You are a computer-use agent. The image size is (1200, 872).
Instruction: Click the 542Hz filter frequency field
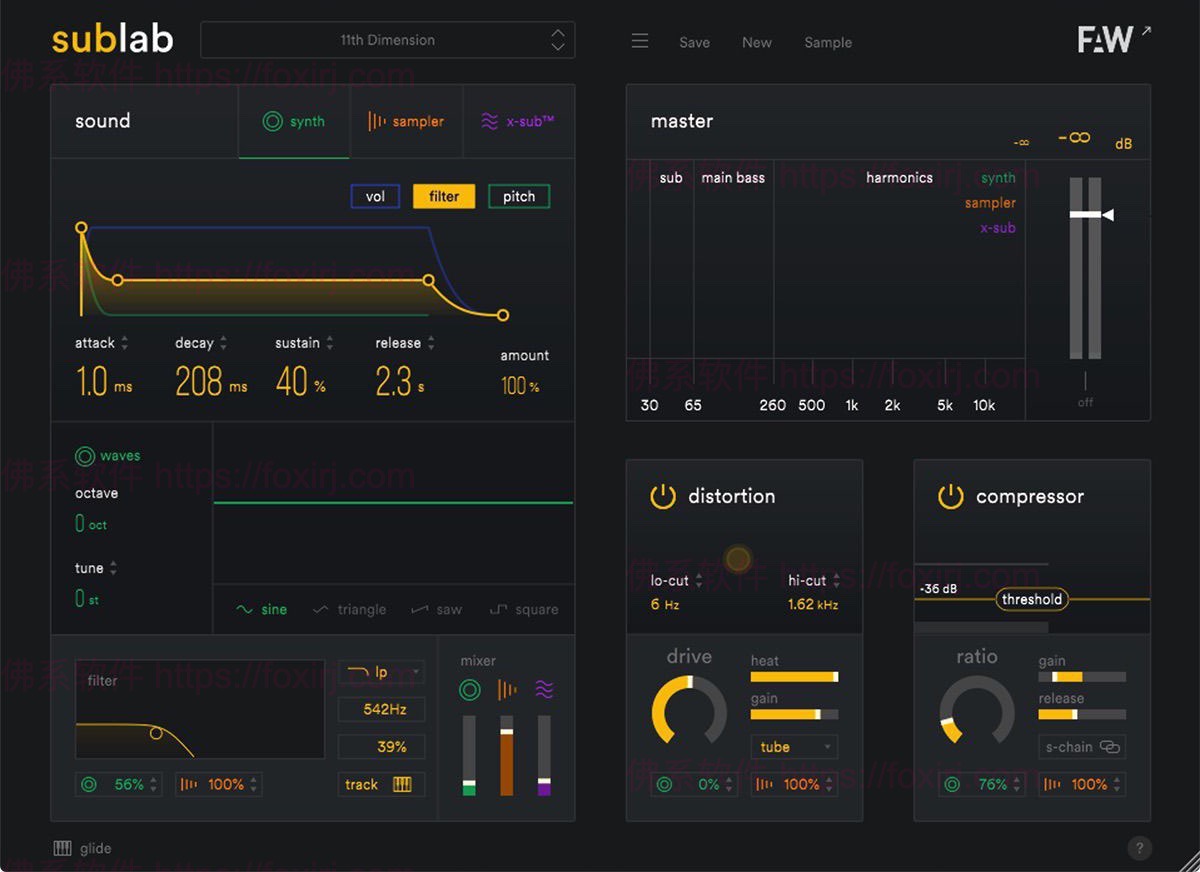380,709
